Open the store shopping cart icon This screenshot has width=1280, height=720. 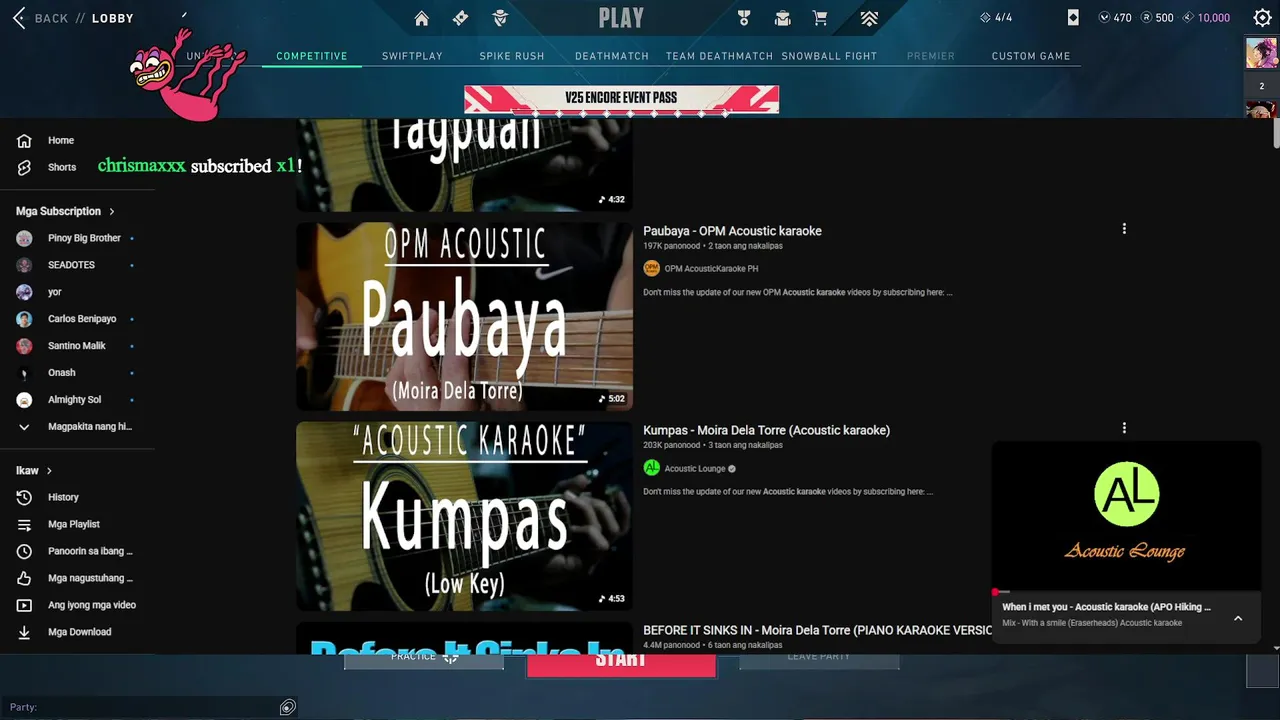pos(820,18)
